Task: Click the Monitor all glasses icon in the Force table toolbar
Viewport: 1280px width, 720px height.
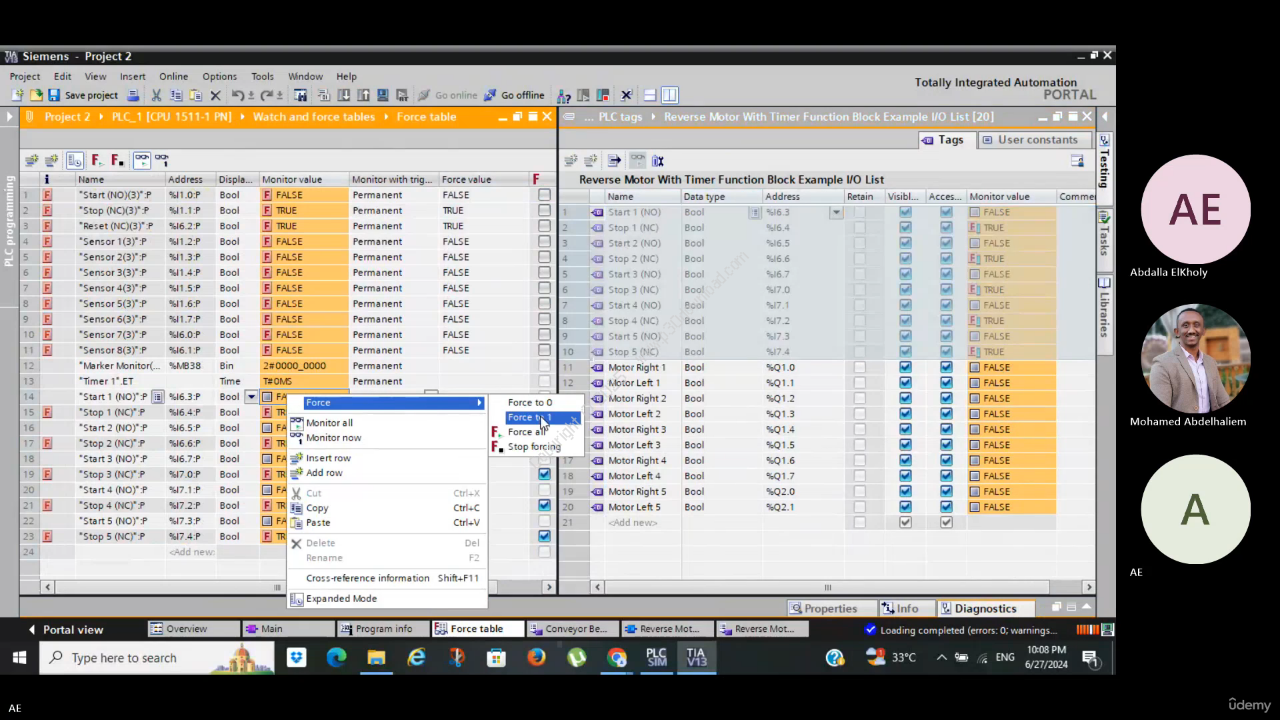Action: pos(141,160)
